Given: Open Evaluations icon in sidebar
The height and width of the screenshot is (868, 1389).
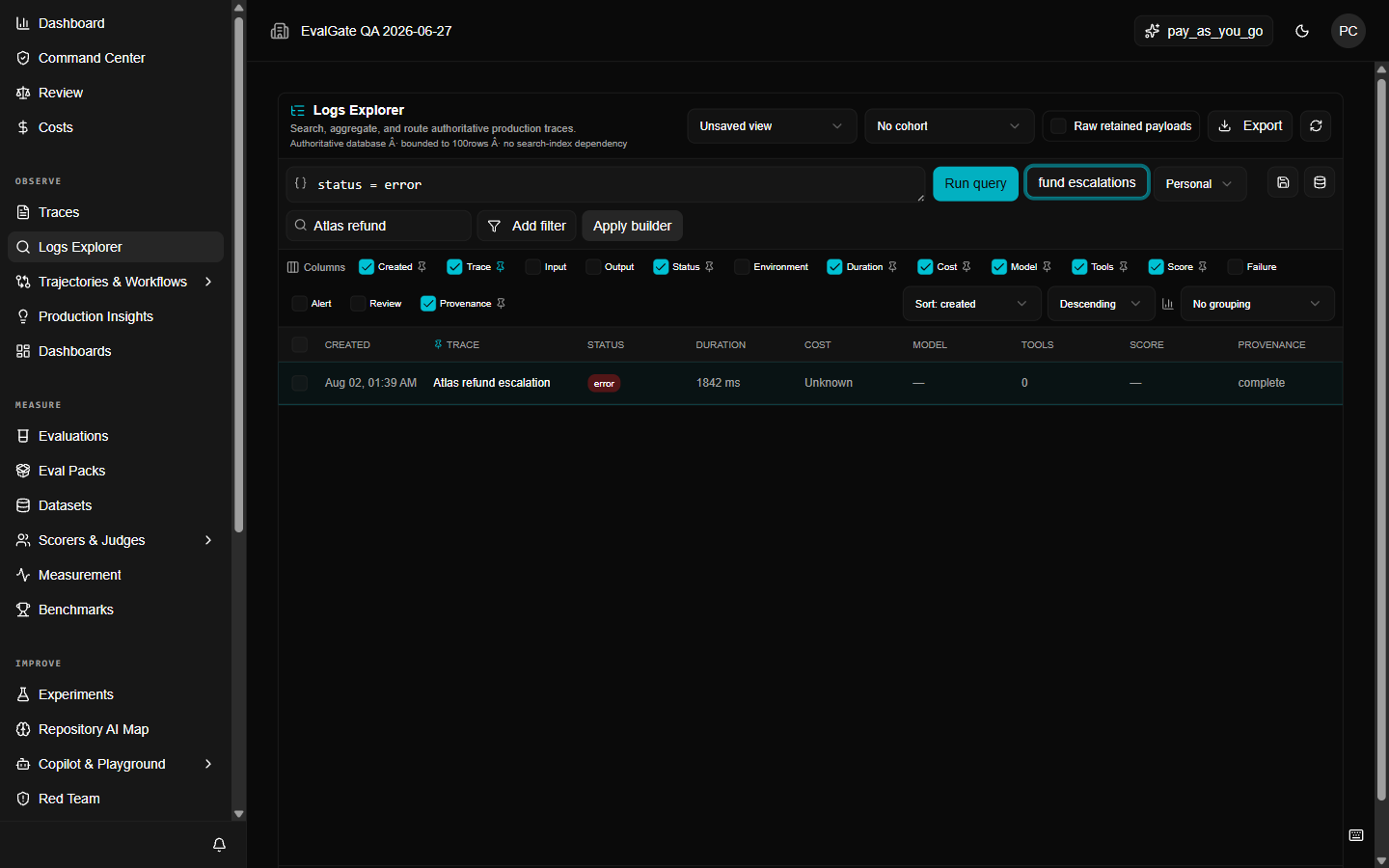Looking at the screenshot, I should (23, 436).
